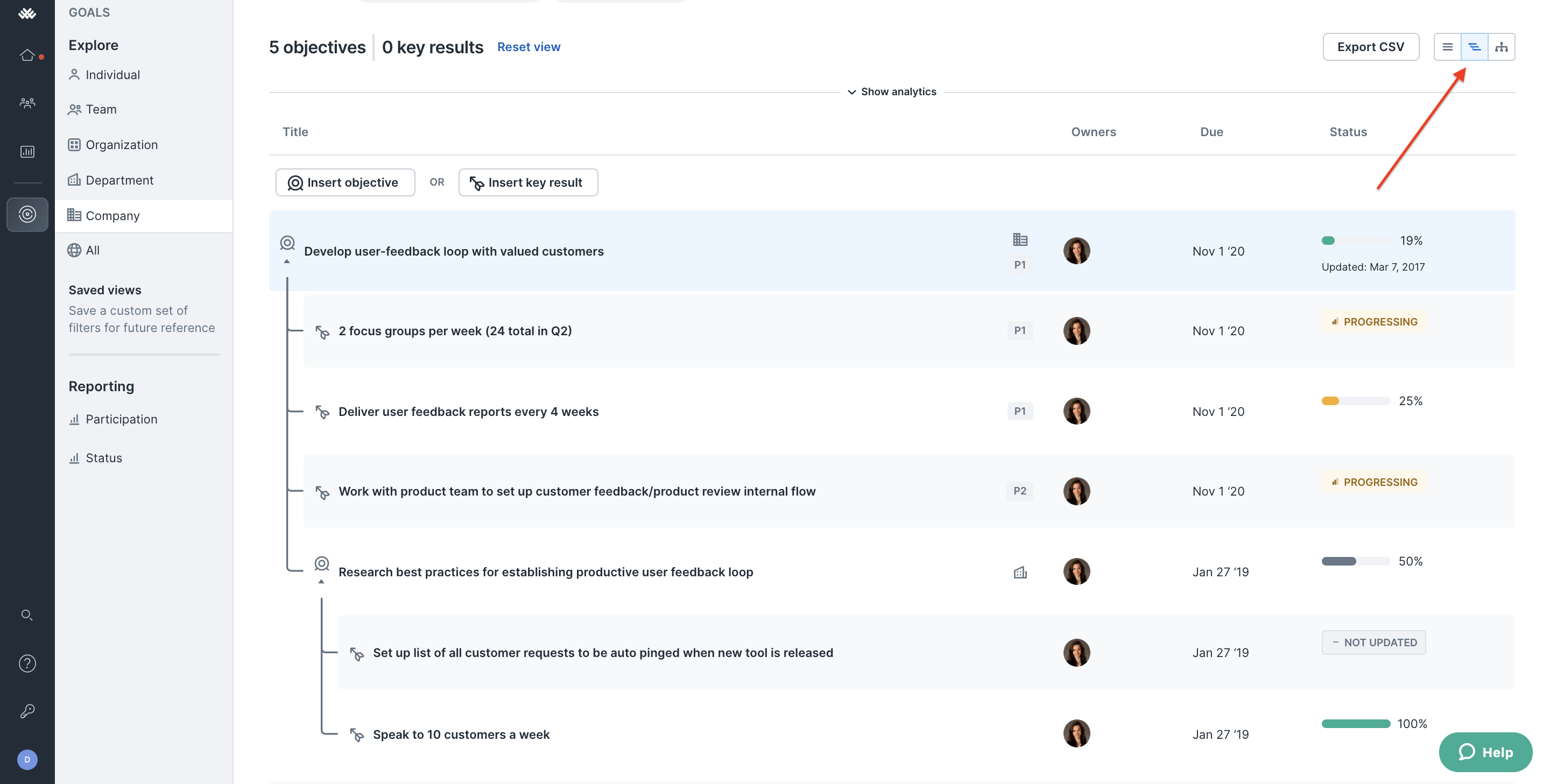Click the P2 priority tag
Screen dimensions: 1550x784
point(1019,491)
